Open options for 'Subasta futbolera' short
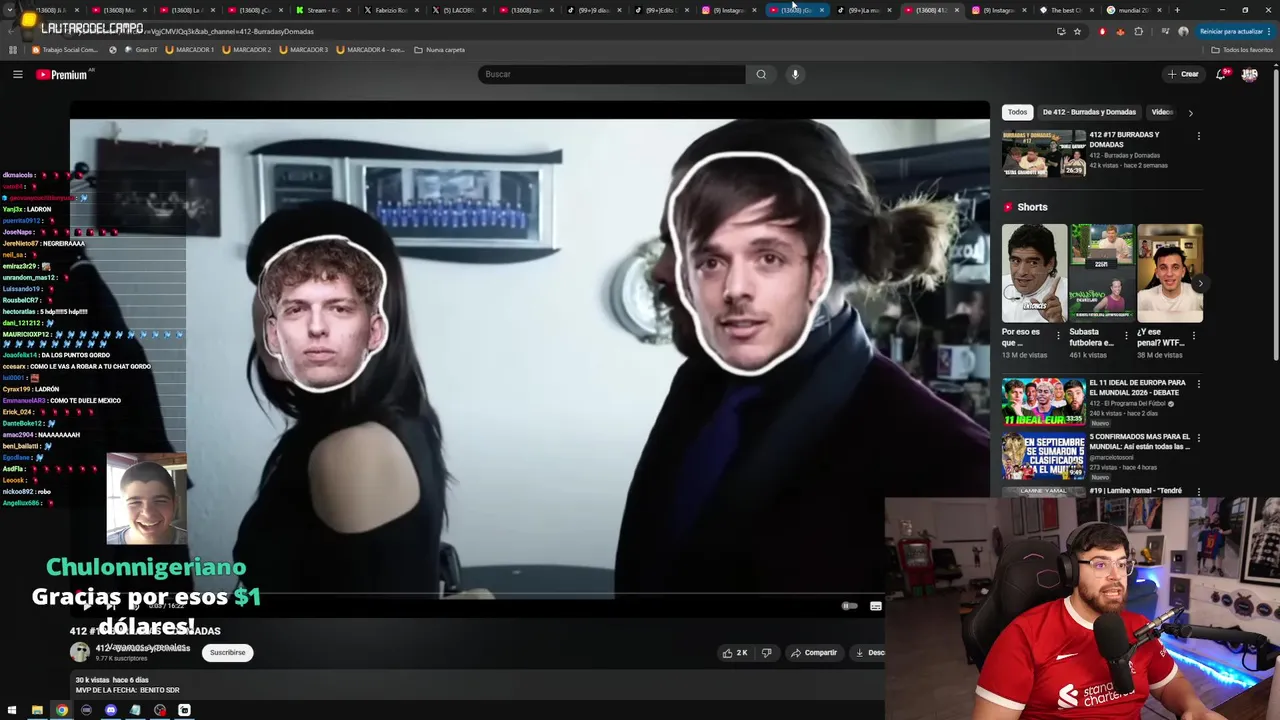The width and height of the screenshot is (1280, 720). point(1127,336)
